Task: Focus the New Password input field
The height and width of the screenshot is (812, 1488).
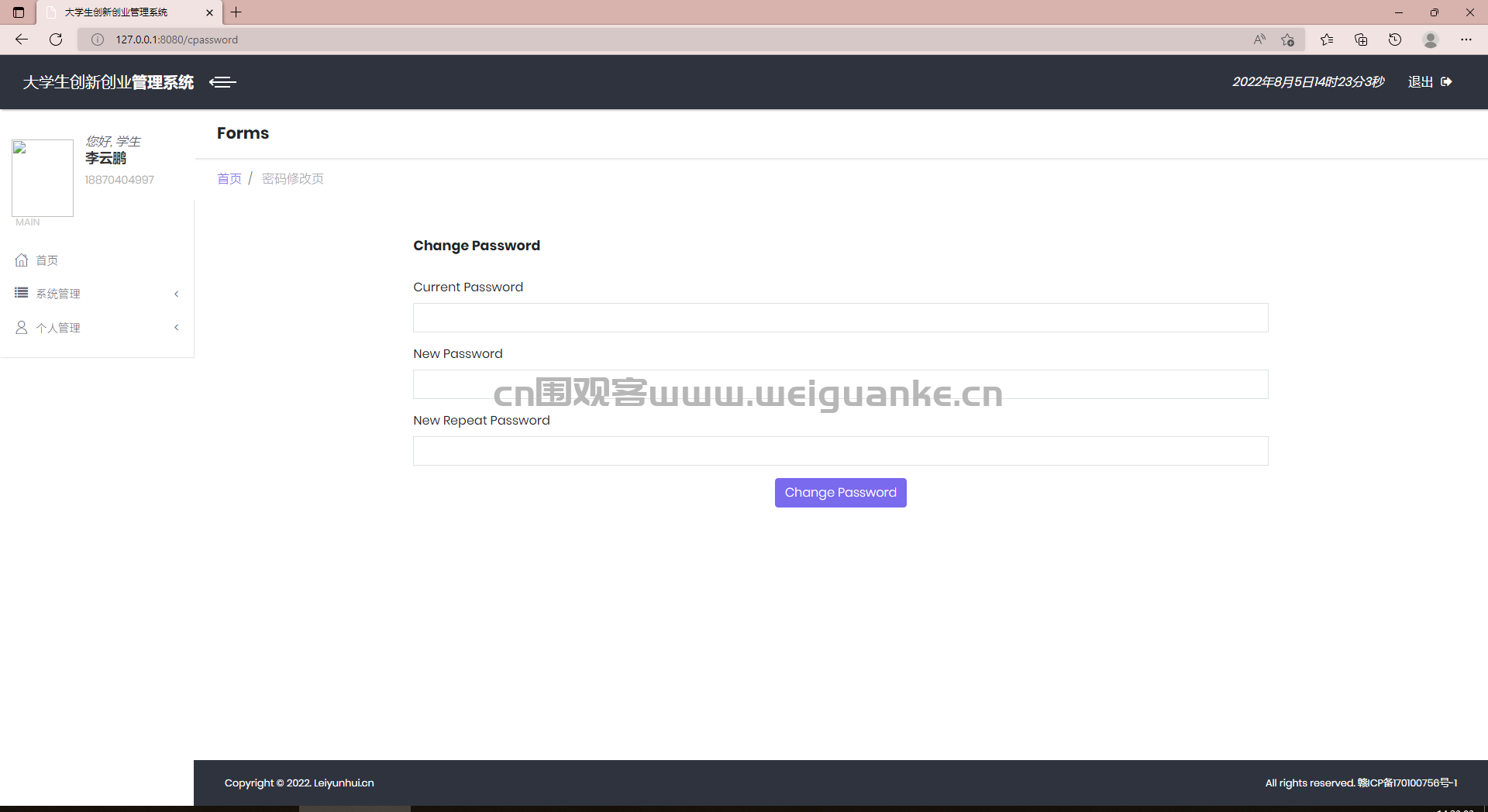Action: [x=840, y=384]
